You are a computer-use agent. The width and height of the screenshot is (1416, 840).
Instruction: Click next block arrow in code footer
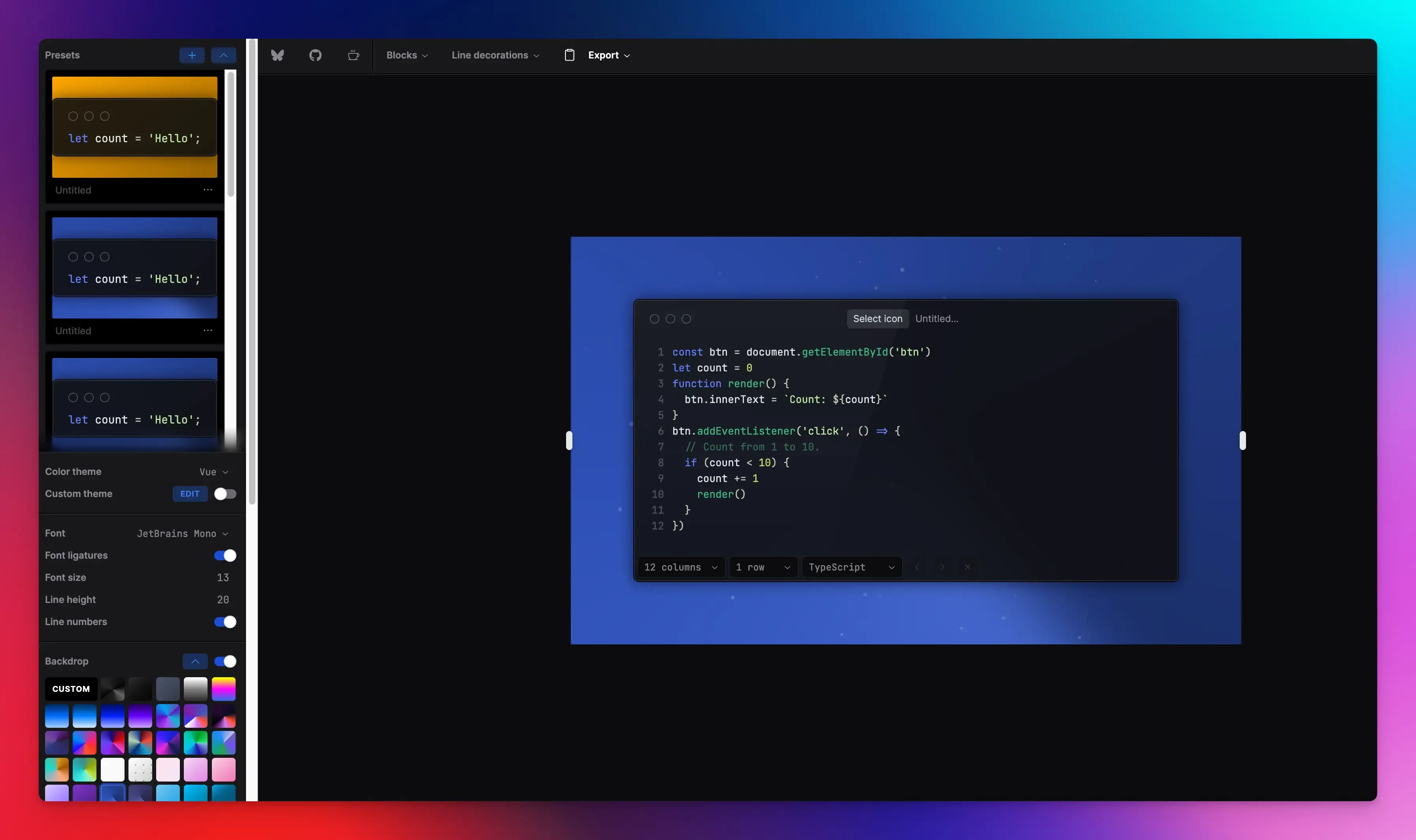click(942, 567)
